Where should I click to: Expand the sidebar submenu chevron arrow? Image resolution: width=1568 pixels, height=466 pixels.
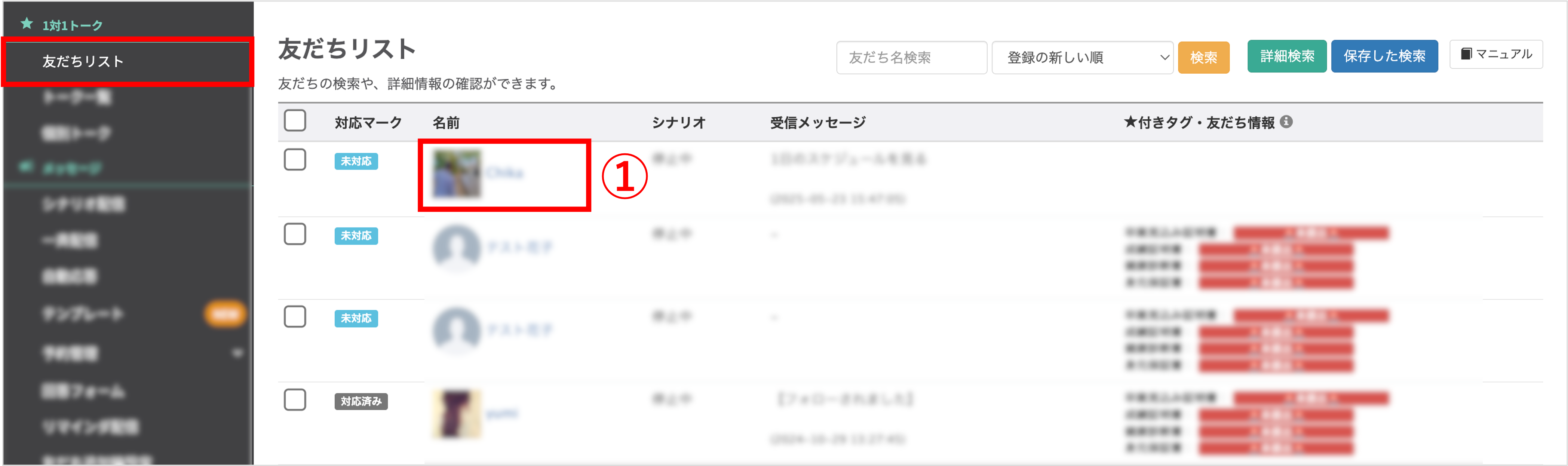pos(237,353)
